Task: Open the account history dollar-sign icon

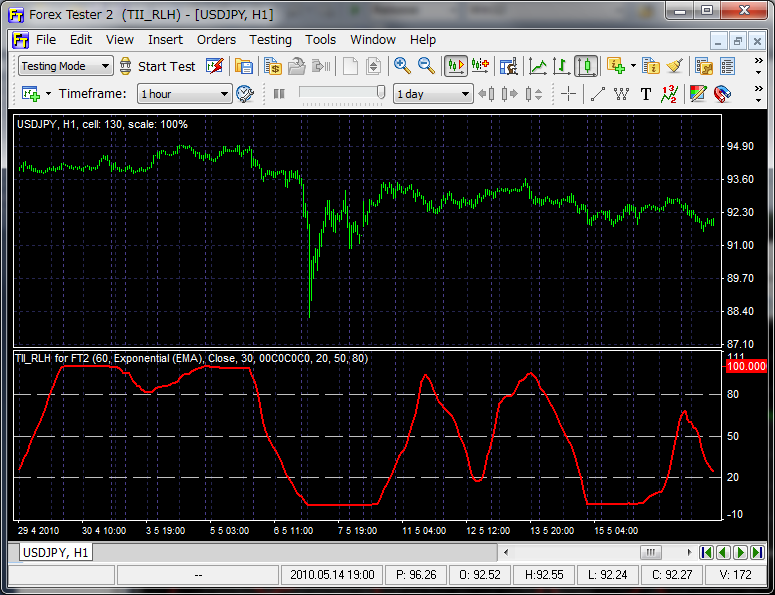Action: click(272, 66)
